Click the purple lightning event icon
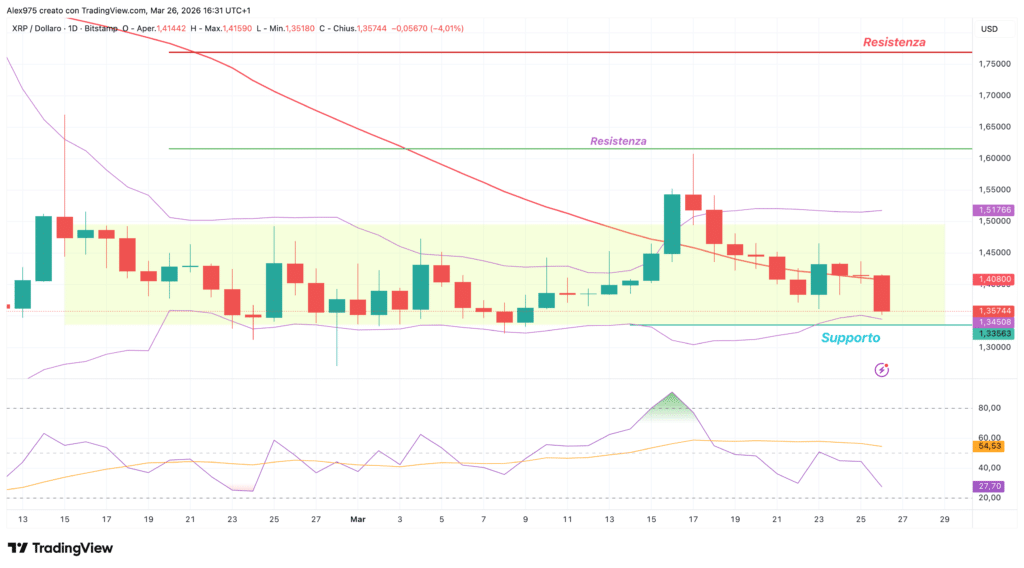This screenshot has height=568, width=1024. [x=882, y=370]
